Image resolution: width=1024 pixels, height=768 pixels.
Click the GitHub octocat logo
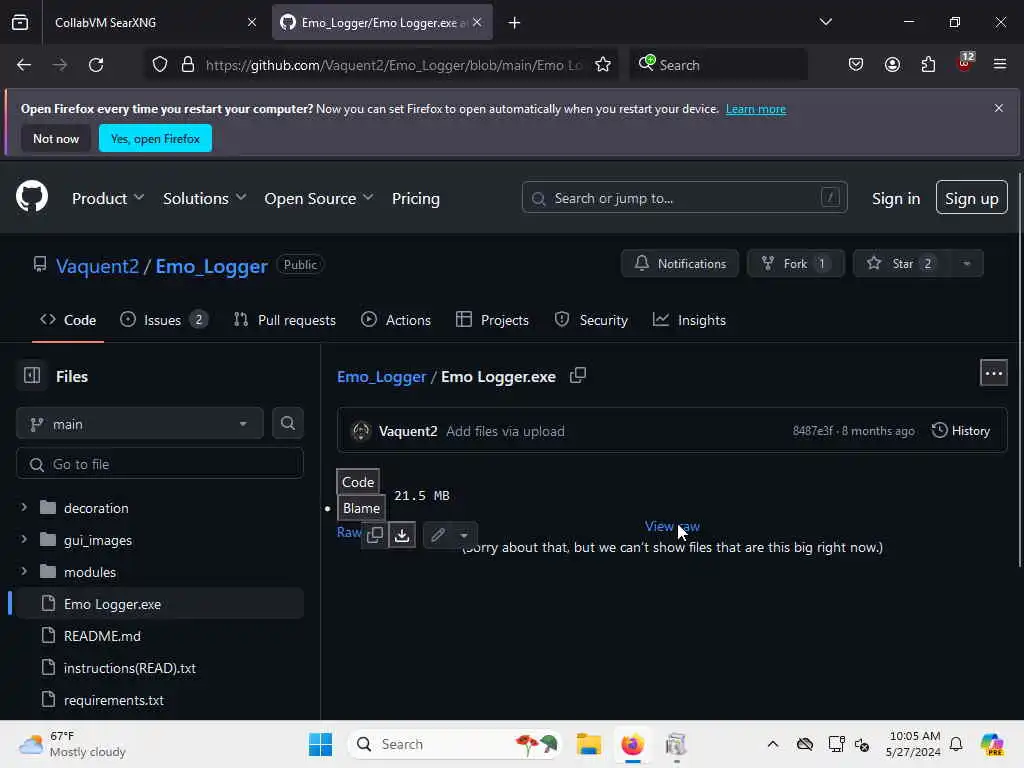[x=32, y=197]
